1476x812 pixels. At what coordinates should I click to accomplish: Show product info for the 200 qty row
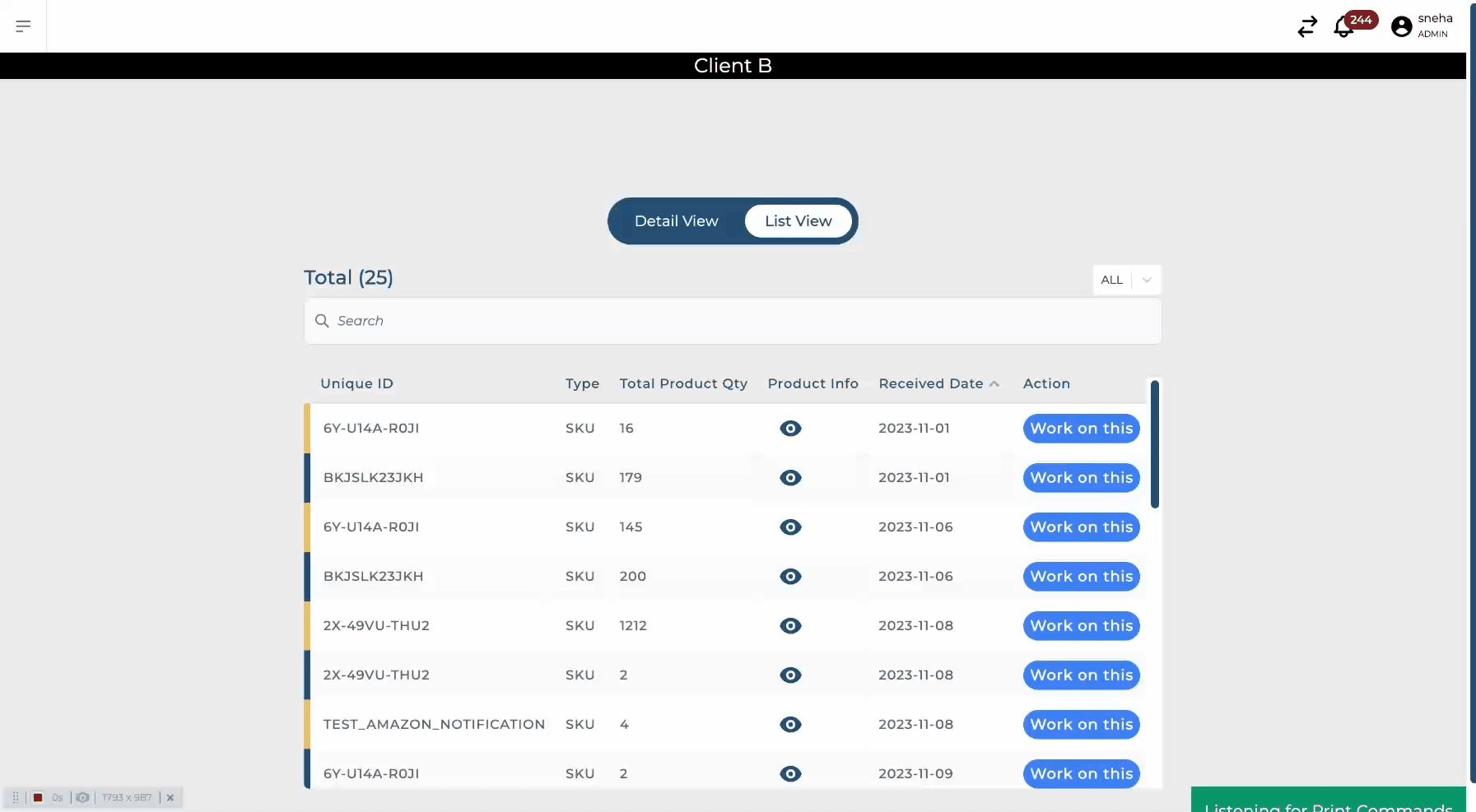[x=790, y=577]
